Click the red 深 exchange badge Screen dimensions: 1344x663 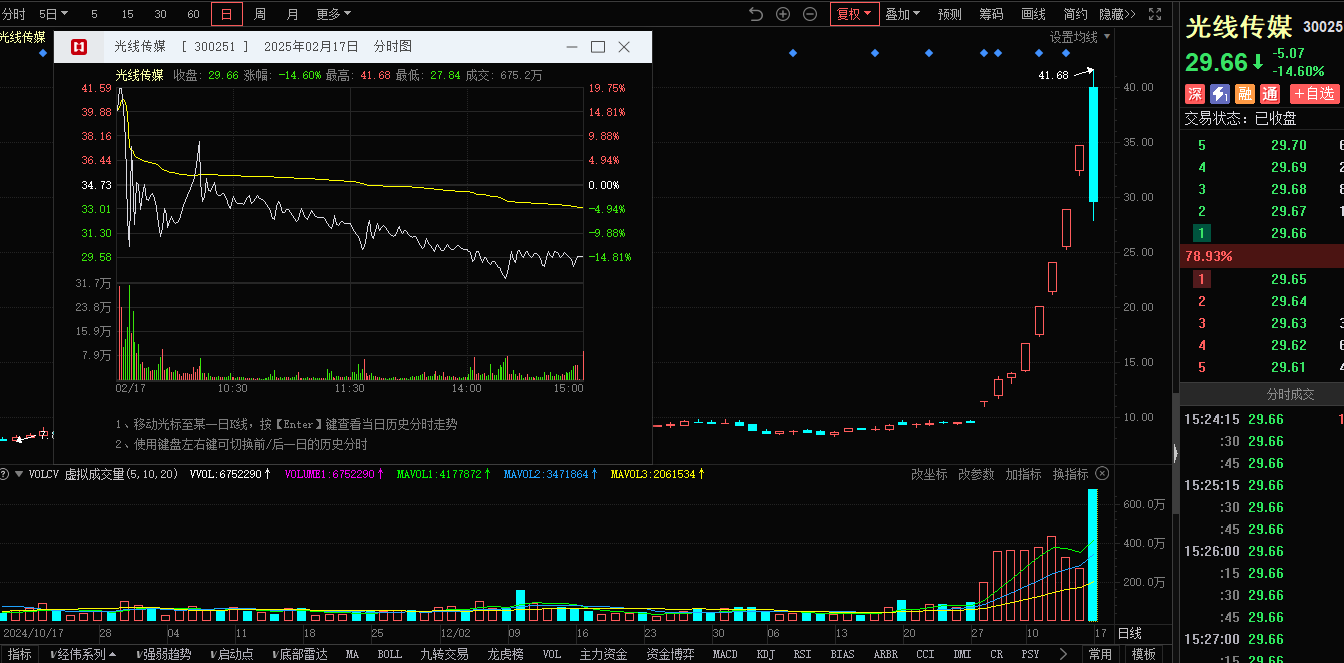pos(1194,94)
